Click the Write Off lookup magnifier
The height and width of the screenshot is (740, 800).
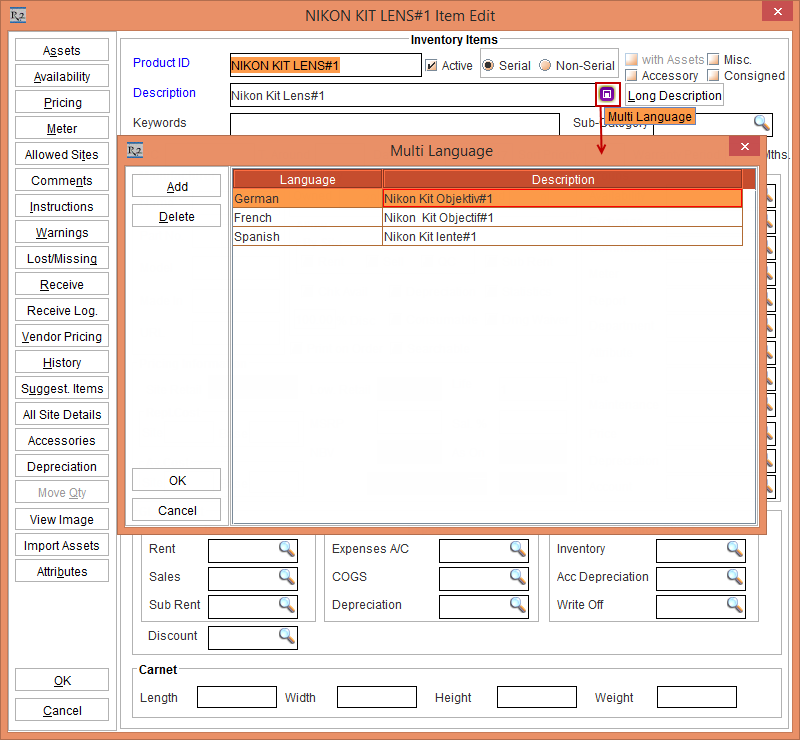click(735, 605)
